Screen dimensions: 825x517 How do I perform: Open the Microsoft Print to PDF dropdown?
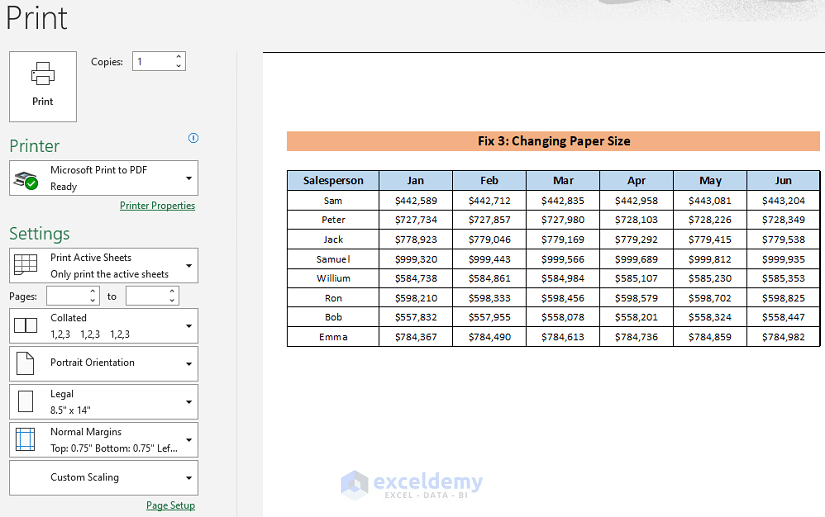[x=104, y=178]
